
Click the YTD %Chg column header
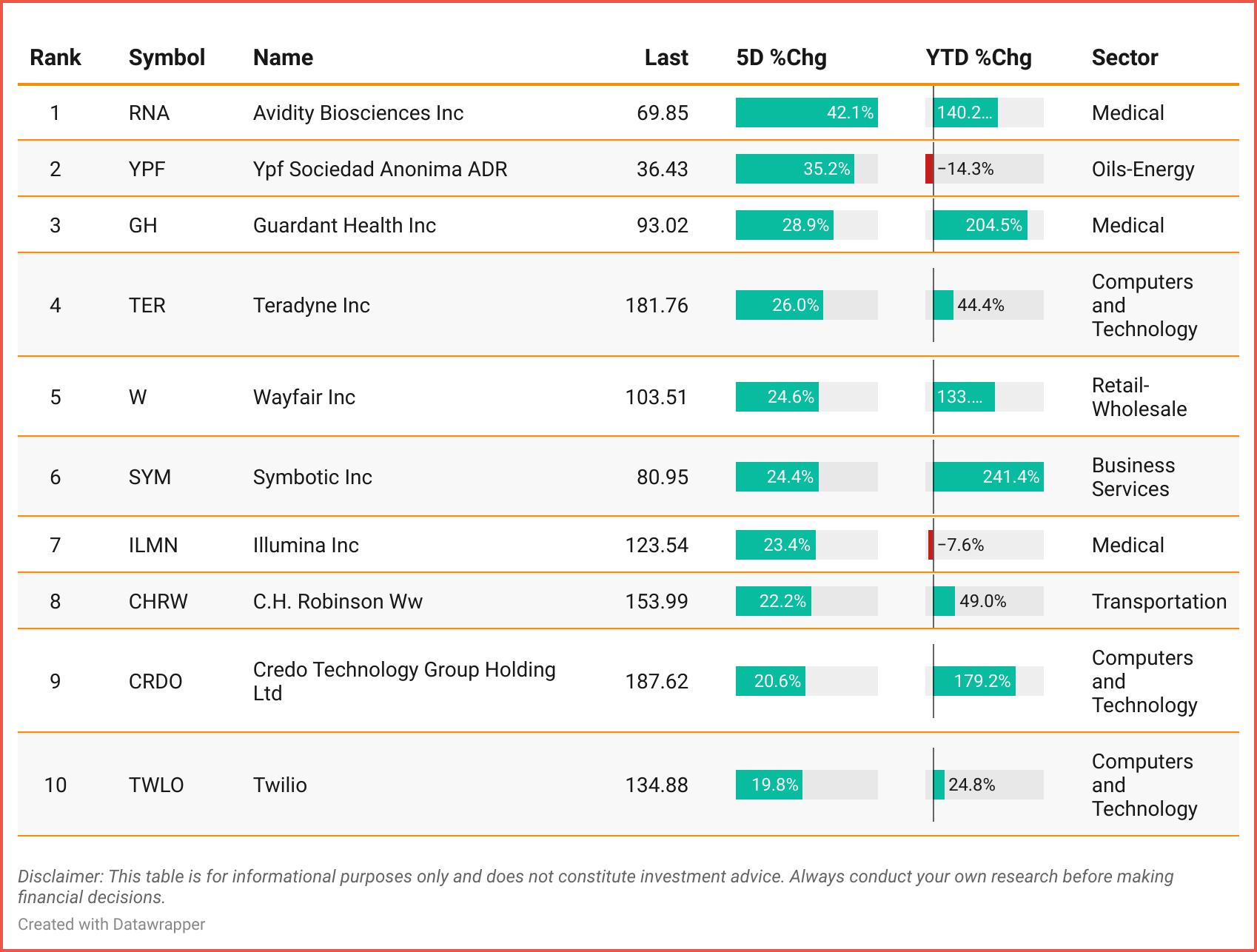click(978, 58)
